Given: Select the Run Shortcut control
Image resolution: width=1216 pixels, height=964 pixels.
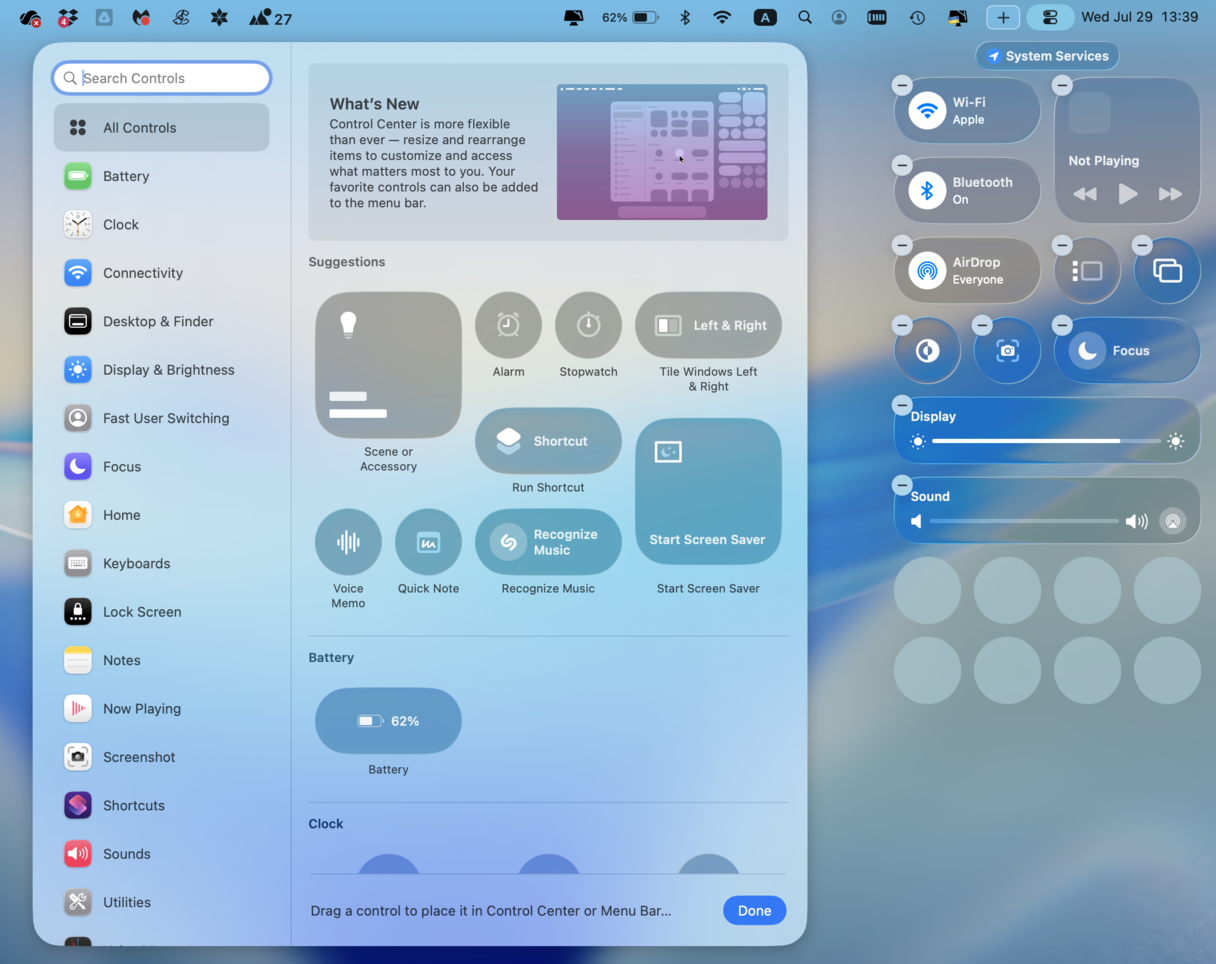Looking at the screenshot, I should [548, 441].
